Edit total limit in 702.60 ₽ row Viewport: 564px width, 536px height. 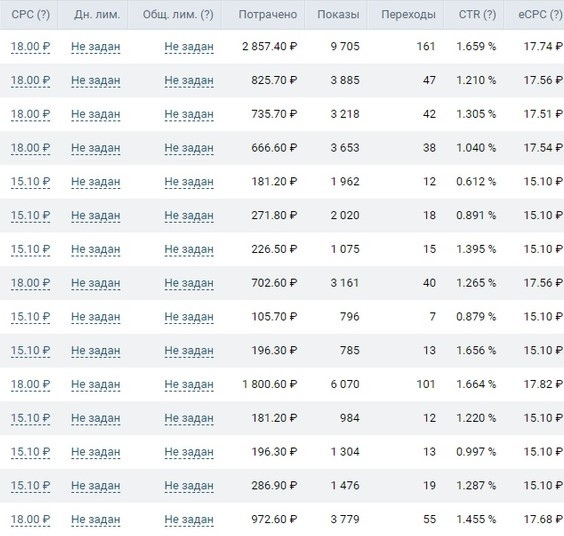click(189, 283)
